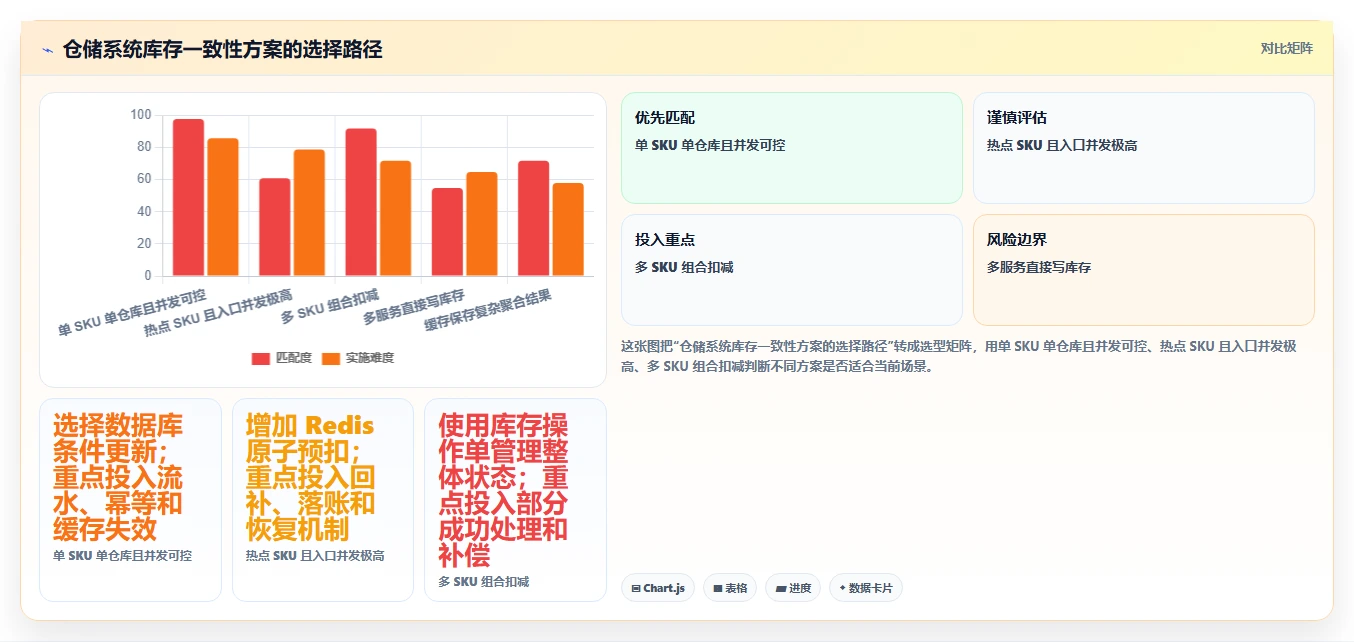Click the title 仓储系统库存一致性方案的选择路径
The height and width of the screenshot is (642, 1354).
click(x=223, y=50)
